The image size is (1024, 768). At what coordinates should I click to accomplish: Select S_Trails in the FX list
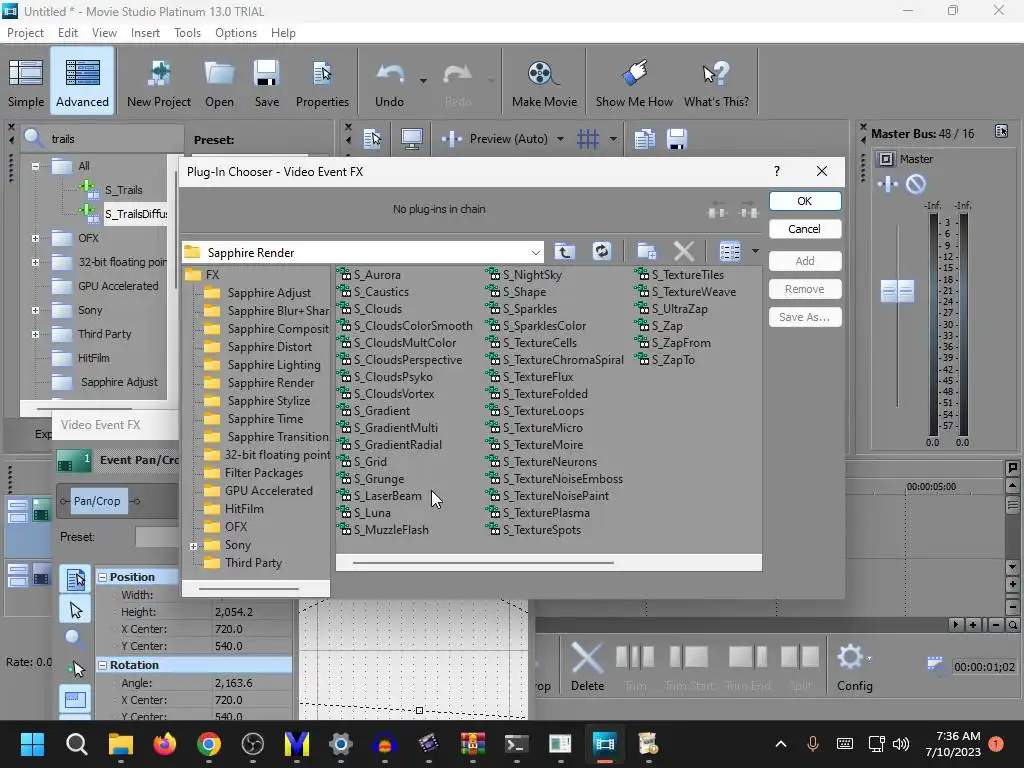[123, 190]
